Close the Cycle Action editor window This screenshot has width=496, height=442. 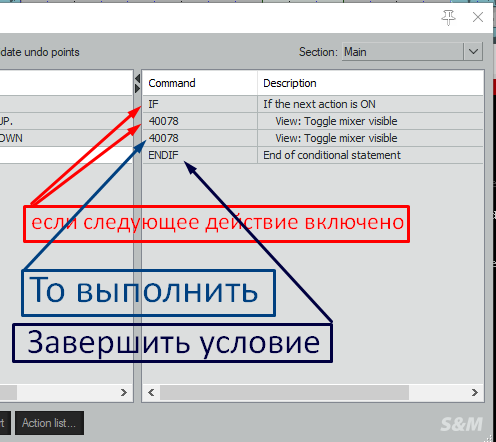pyautogui.click(x=478, y=17)
